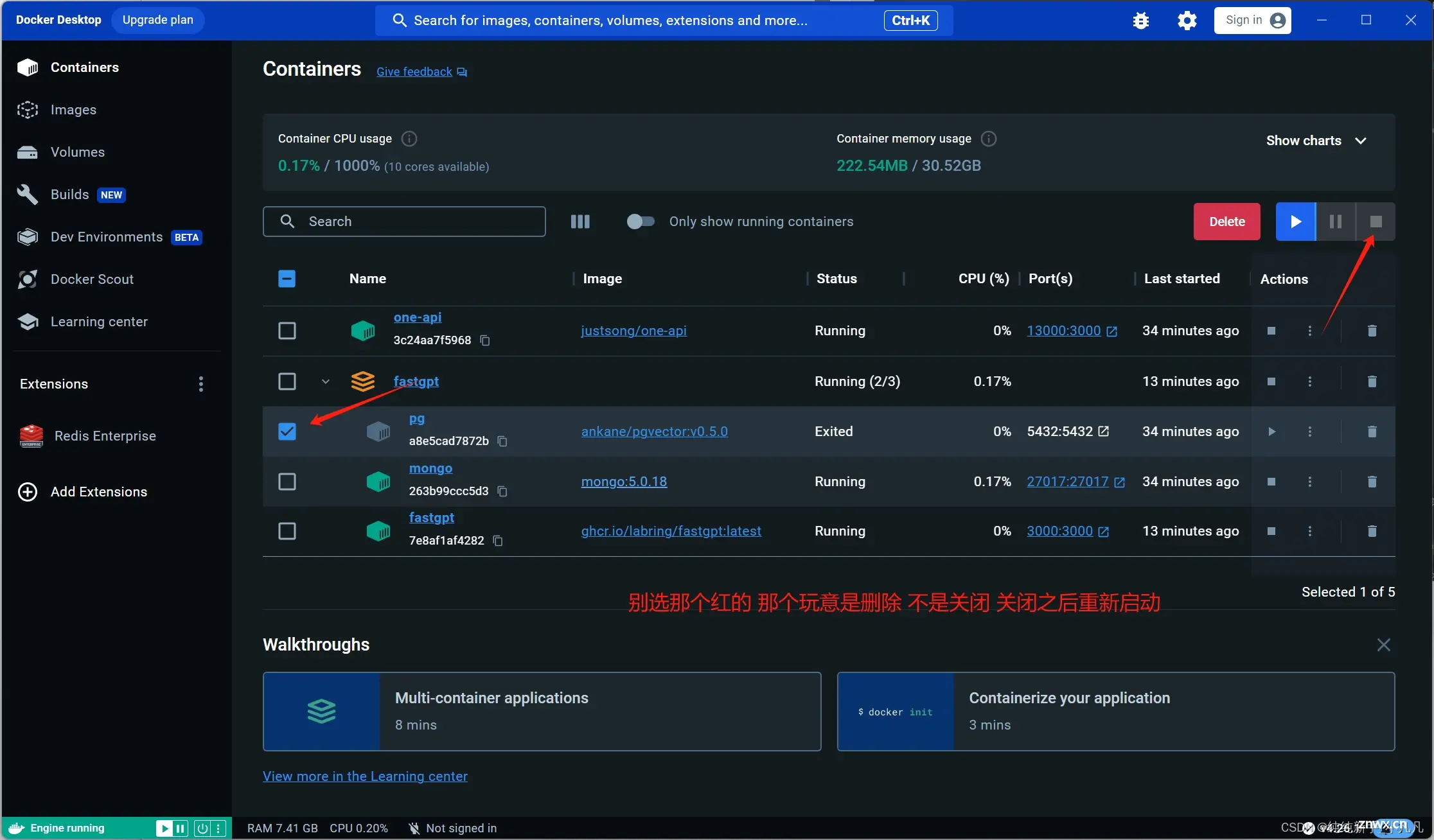Open Containers in the sidebar
The height and width of the screenshot is (840, 1434).
[116, 67]
